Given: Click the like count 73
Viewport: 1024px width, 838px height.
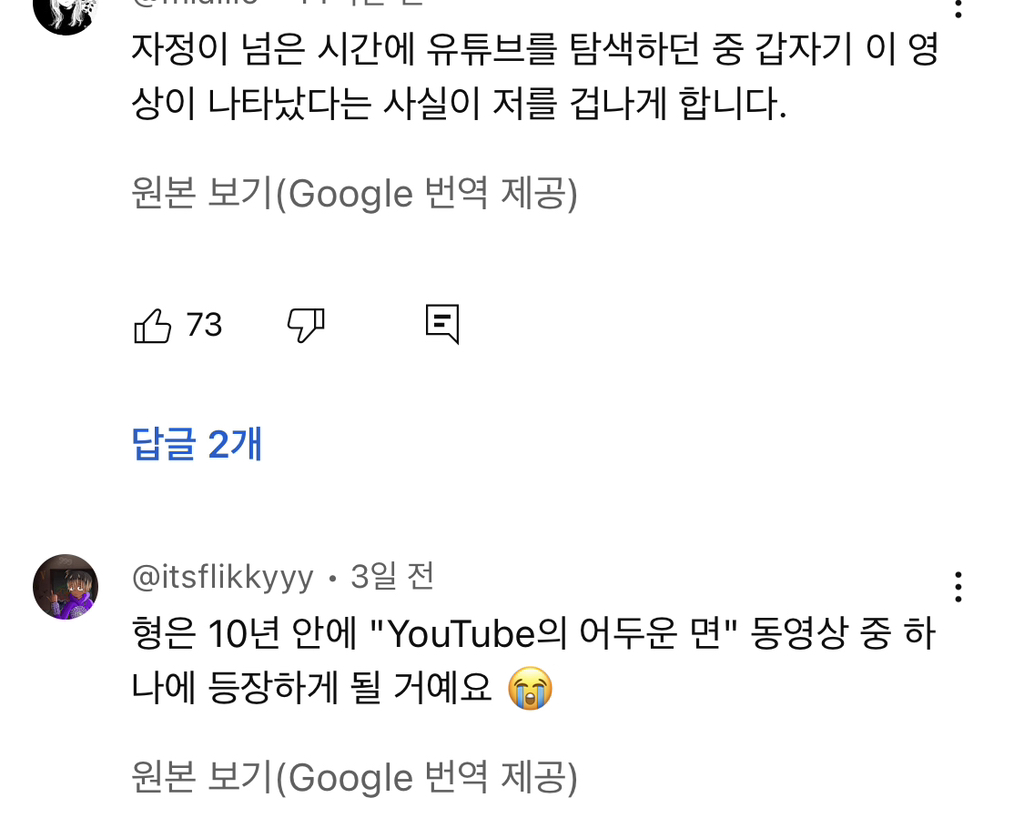Looking at the screenshot, I should pos(204,325).
